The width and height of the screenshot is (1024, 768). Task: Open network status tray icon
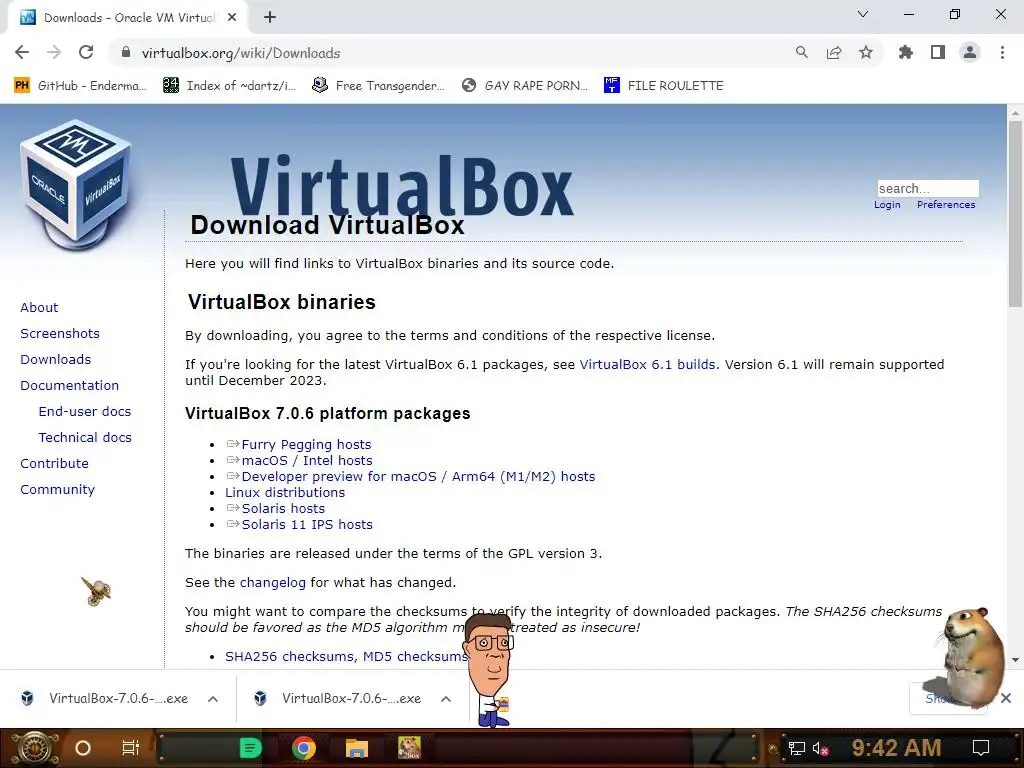tap(796, 748)
